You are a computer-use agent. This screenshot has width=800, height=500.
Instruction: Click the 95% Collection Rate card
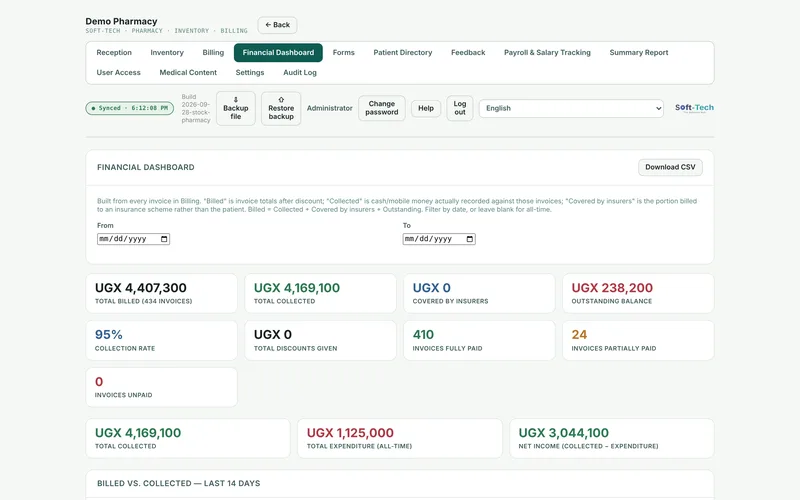click(x=161, y=340)
